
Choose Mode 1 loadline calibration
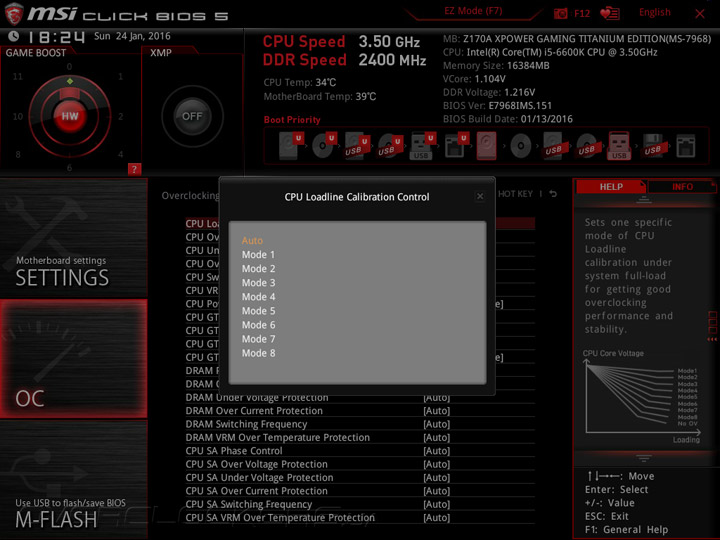click(x=258, y=254)
